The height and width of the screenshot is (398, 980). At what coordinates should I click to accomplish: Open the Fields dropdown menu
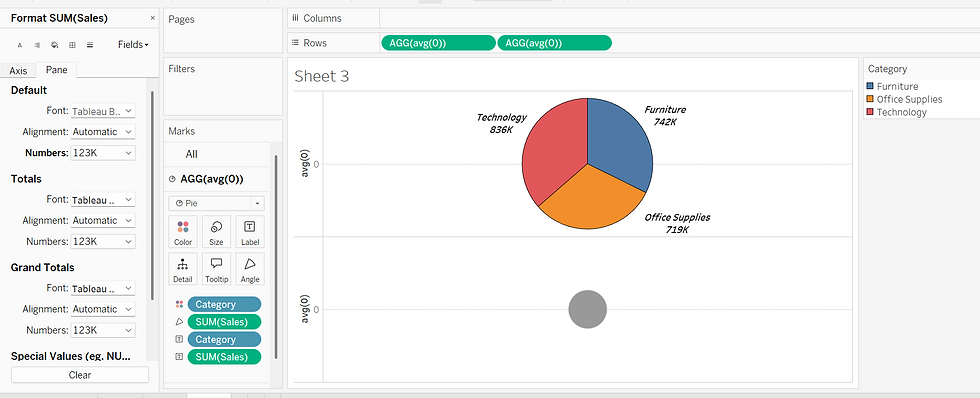(x=133, y=45)
